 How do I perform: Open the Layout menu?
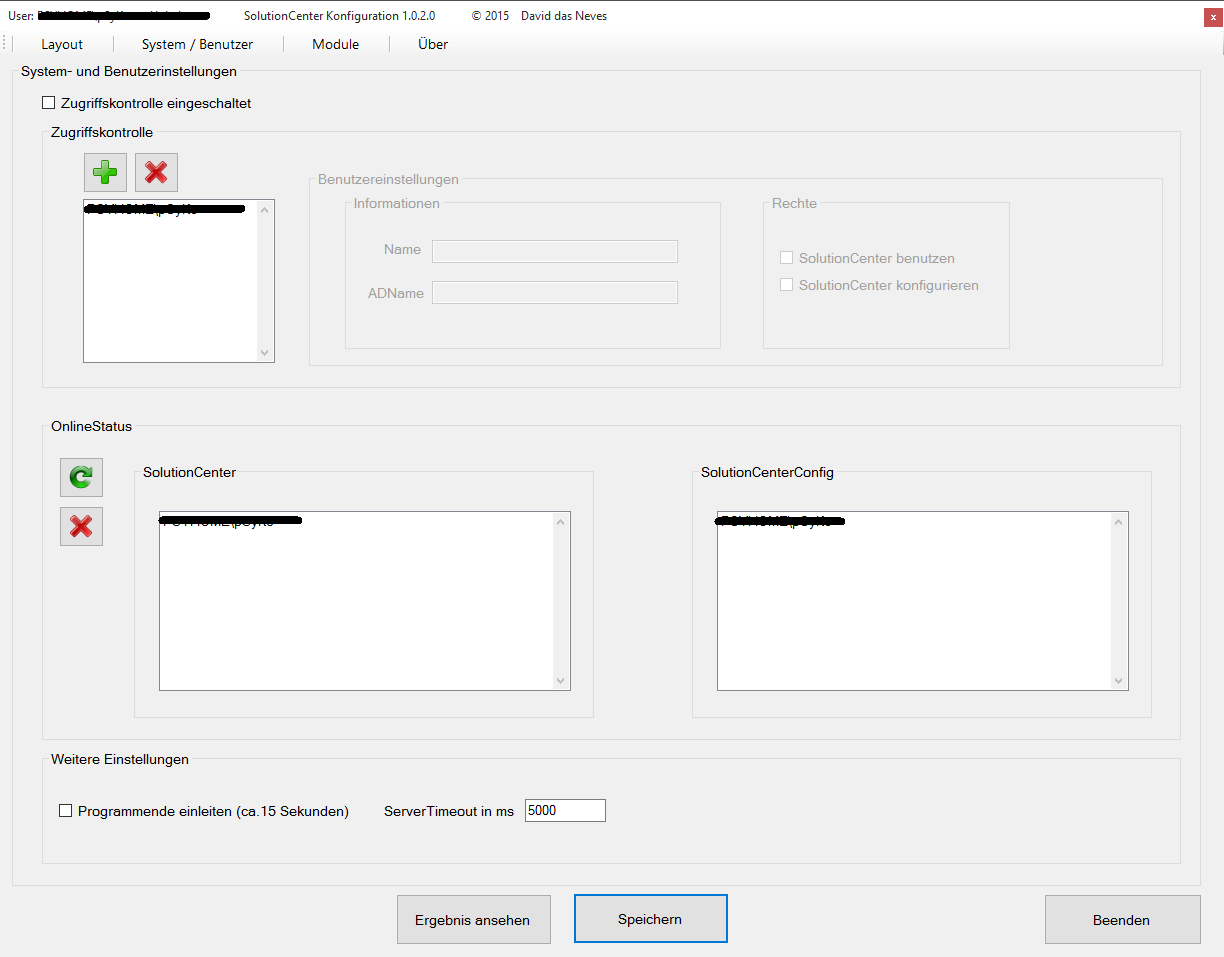click(x=62, y=44)
